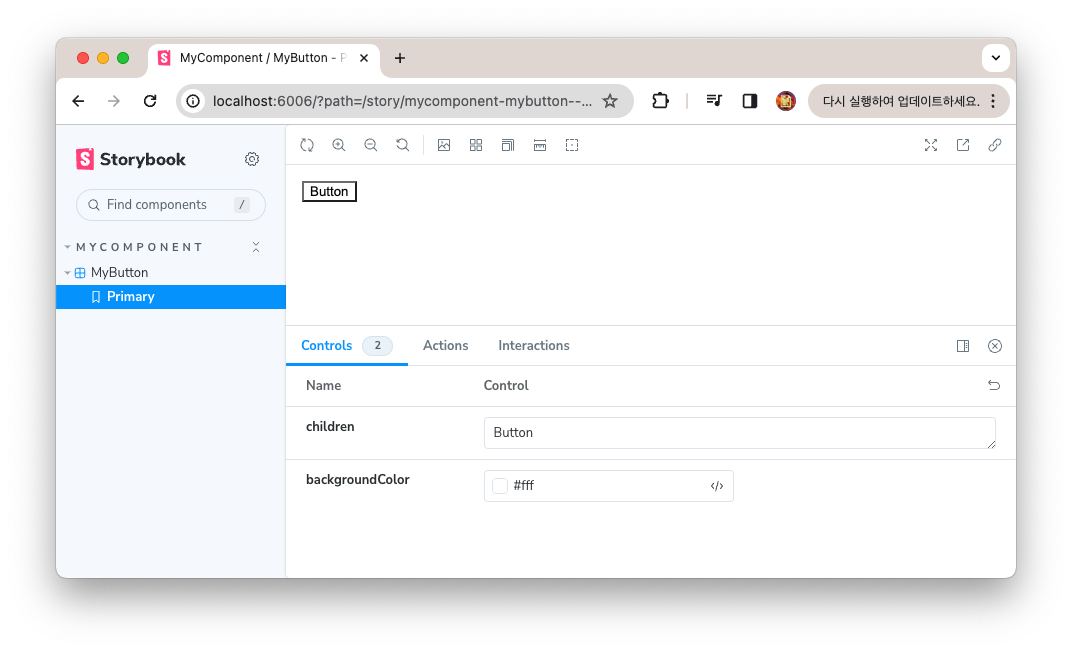This screenshot has width=1072, height=652.
Task: Toggle the outline tool
Action: click(x=572, y=145)
